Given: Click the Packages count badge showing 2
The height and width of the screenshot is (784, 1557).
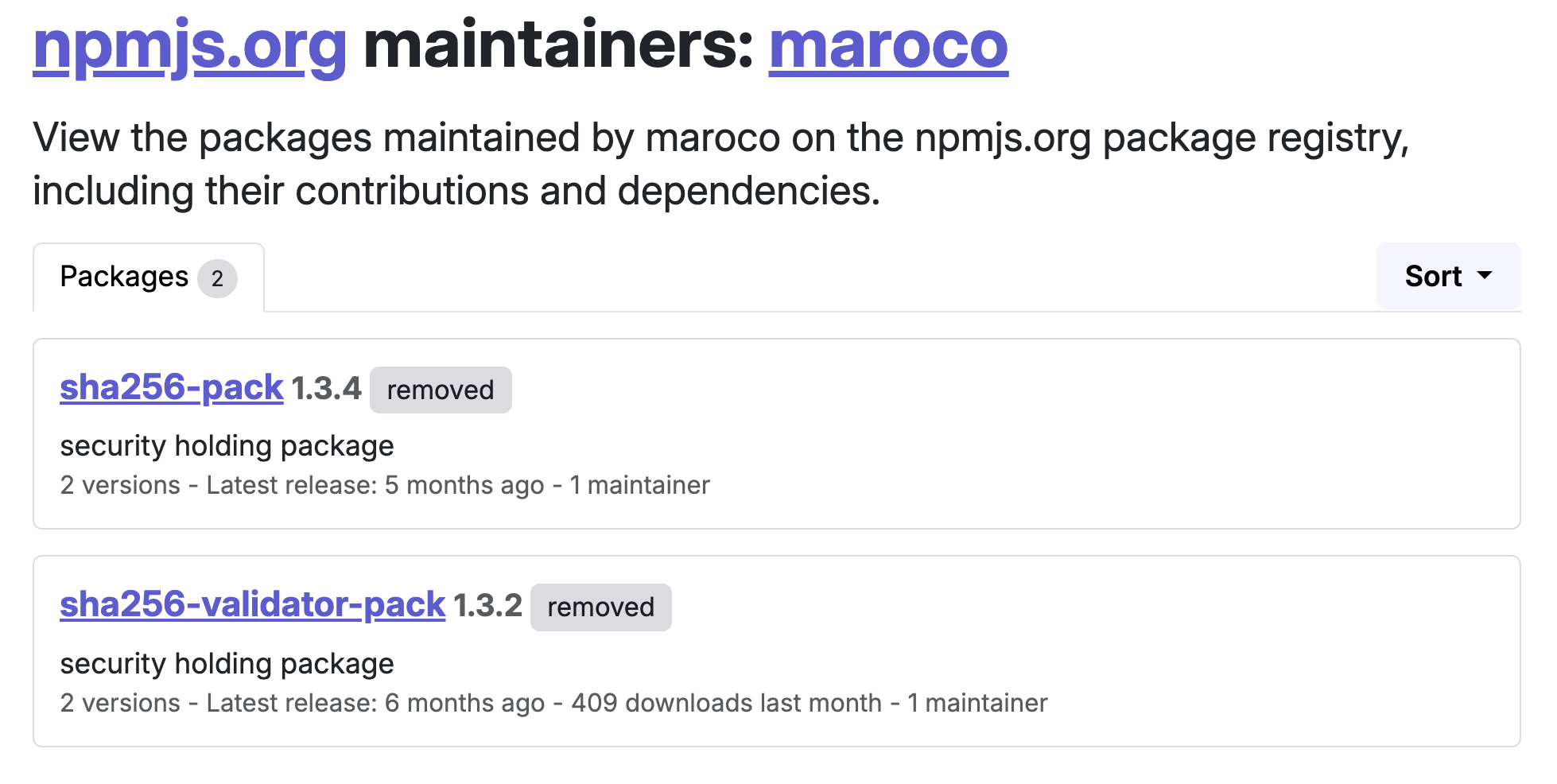Looking at the screenshot, I should click(217, 278).
